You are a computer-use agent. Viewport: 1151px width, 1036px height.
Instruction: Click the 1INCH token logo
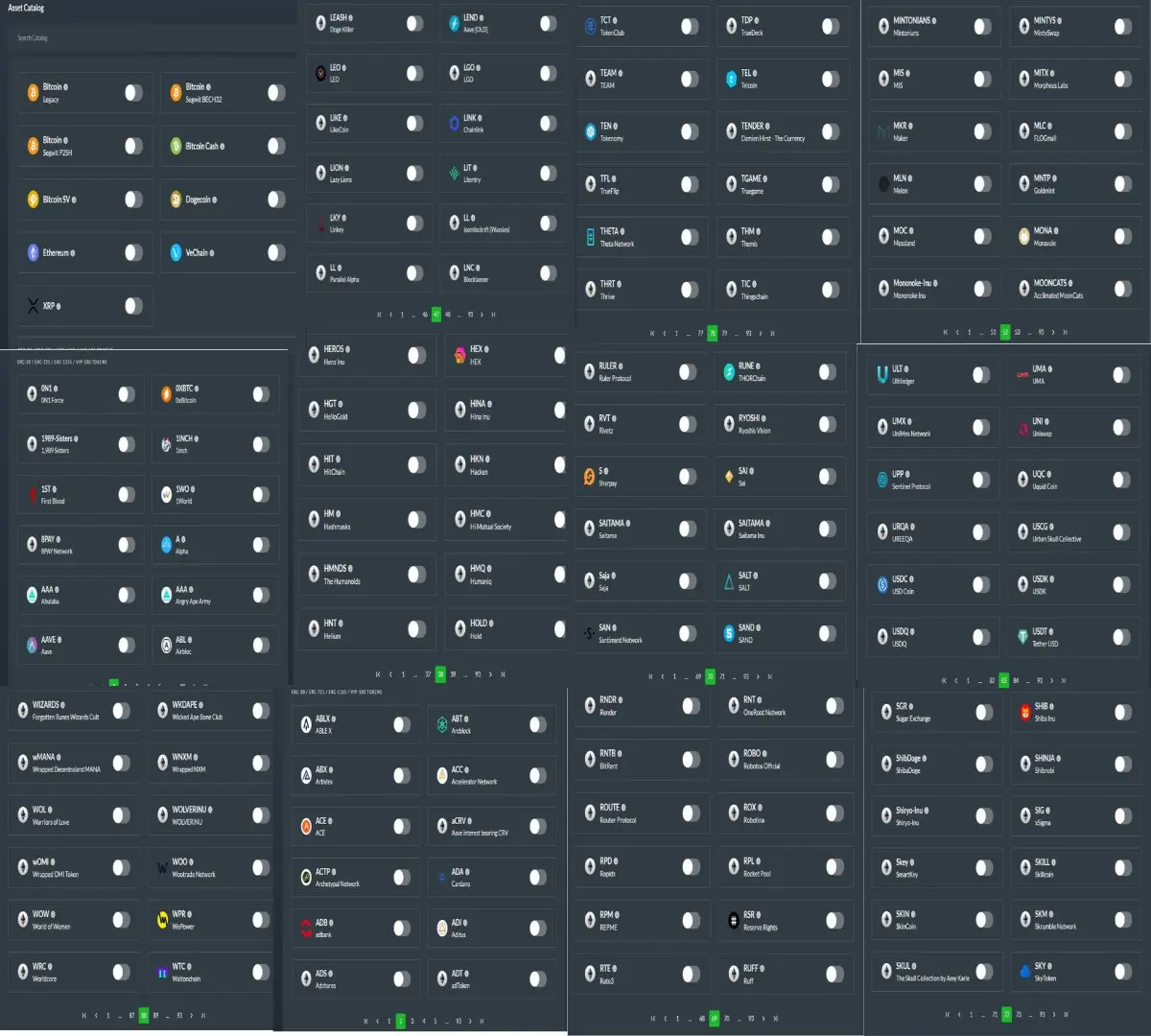166,444
